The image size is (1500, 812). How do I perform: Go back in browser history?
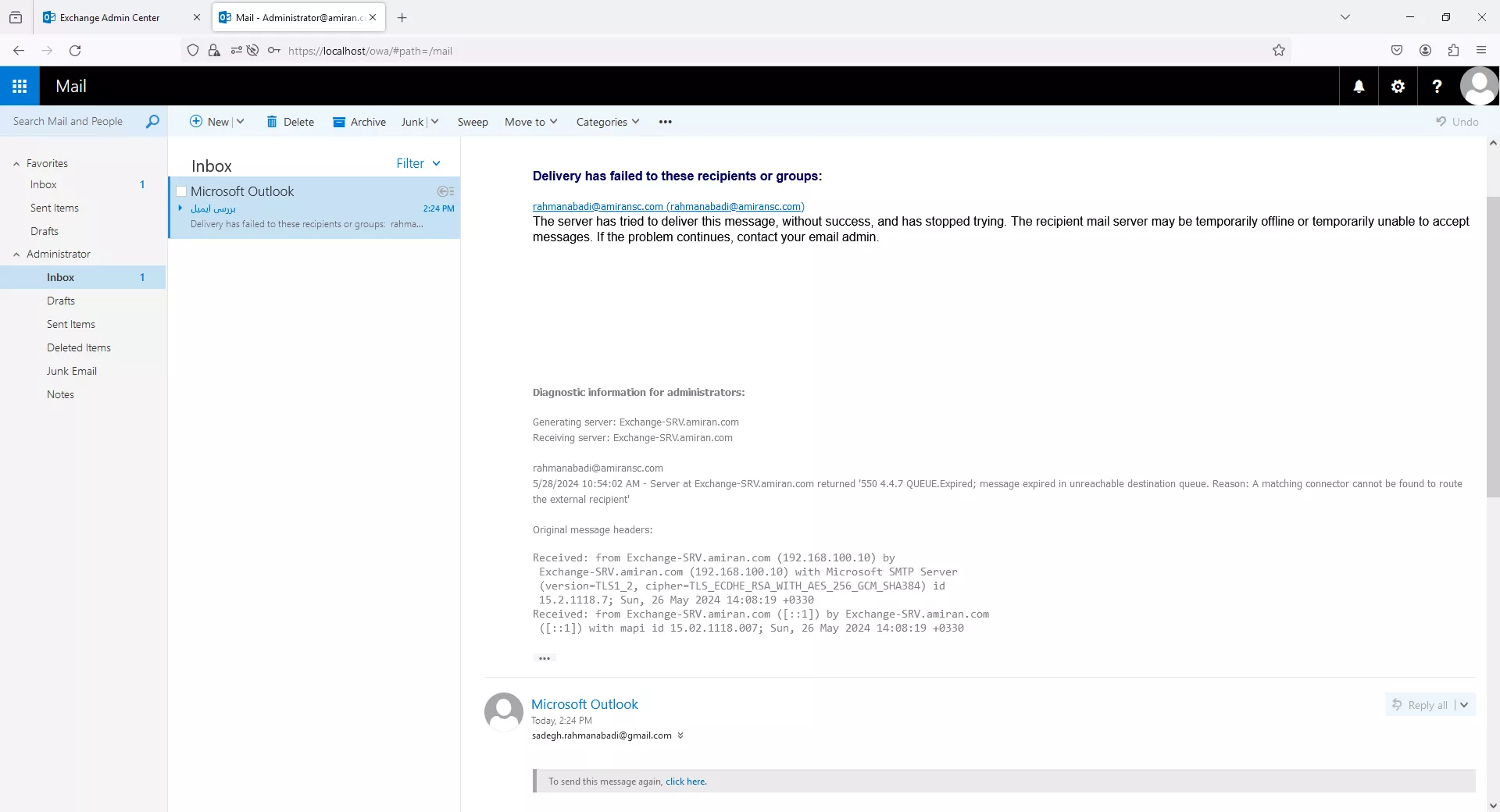pyautogui.click(x=19, y=51)
